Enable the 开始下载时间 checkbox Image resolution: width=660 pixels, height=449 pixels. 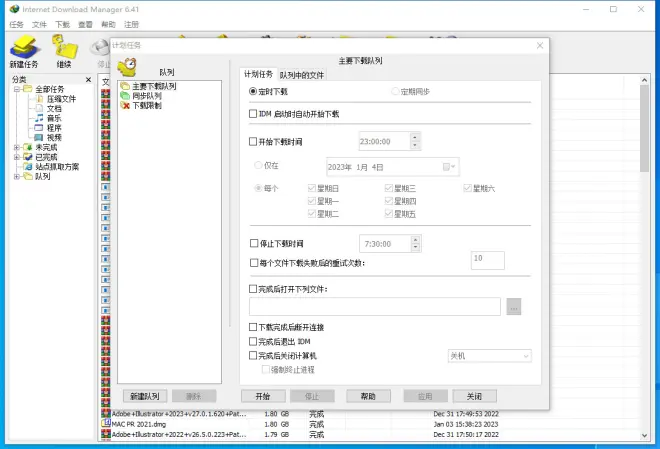click(x=253, y=141)
